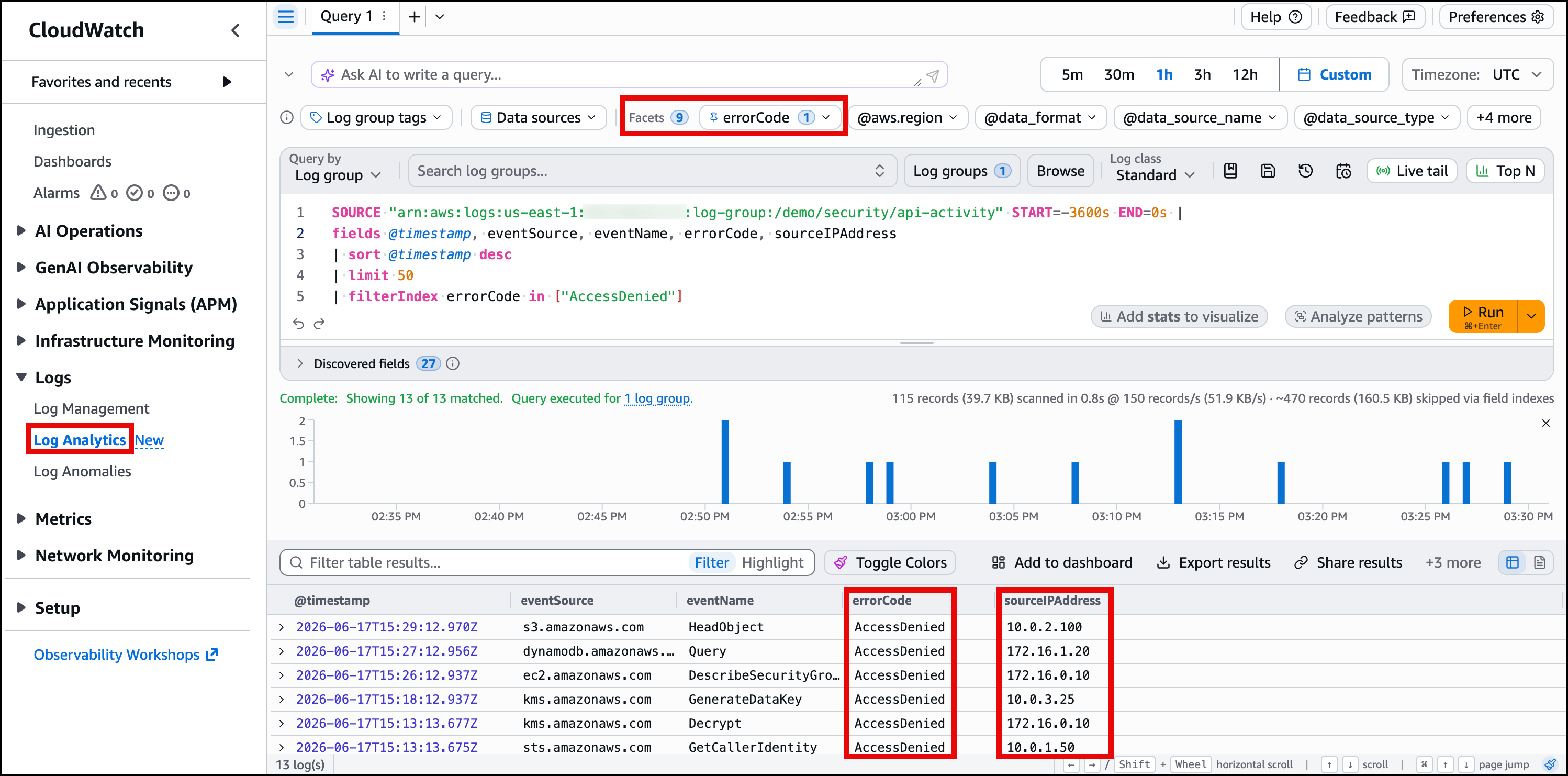Show Discovered fields info tooltip
The image size is (1568, 776).
coord(453,363)
